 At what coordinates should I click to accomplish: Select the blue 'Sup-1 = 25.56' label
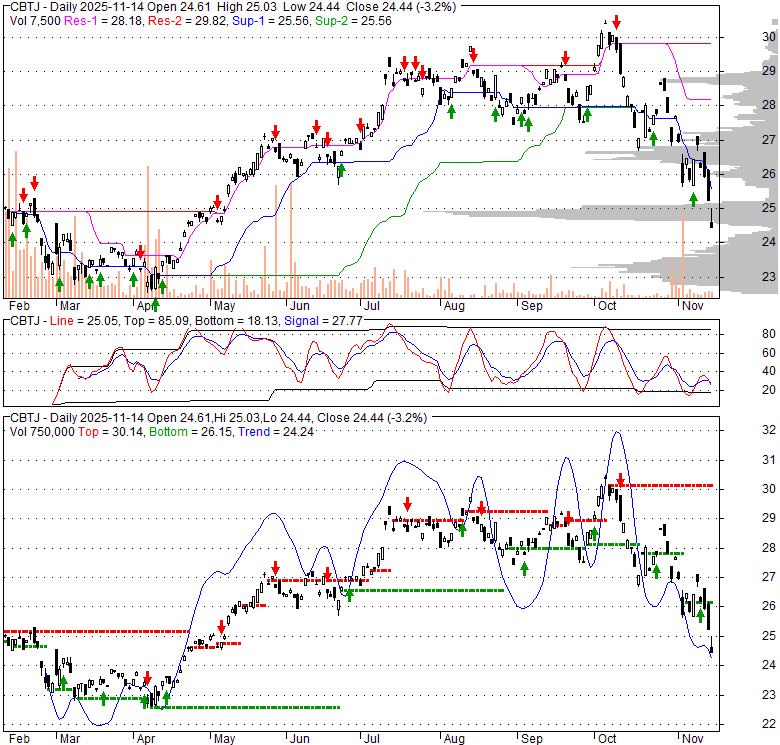tap(271, 21)
